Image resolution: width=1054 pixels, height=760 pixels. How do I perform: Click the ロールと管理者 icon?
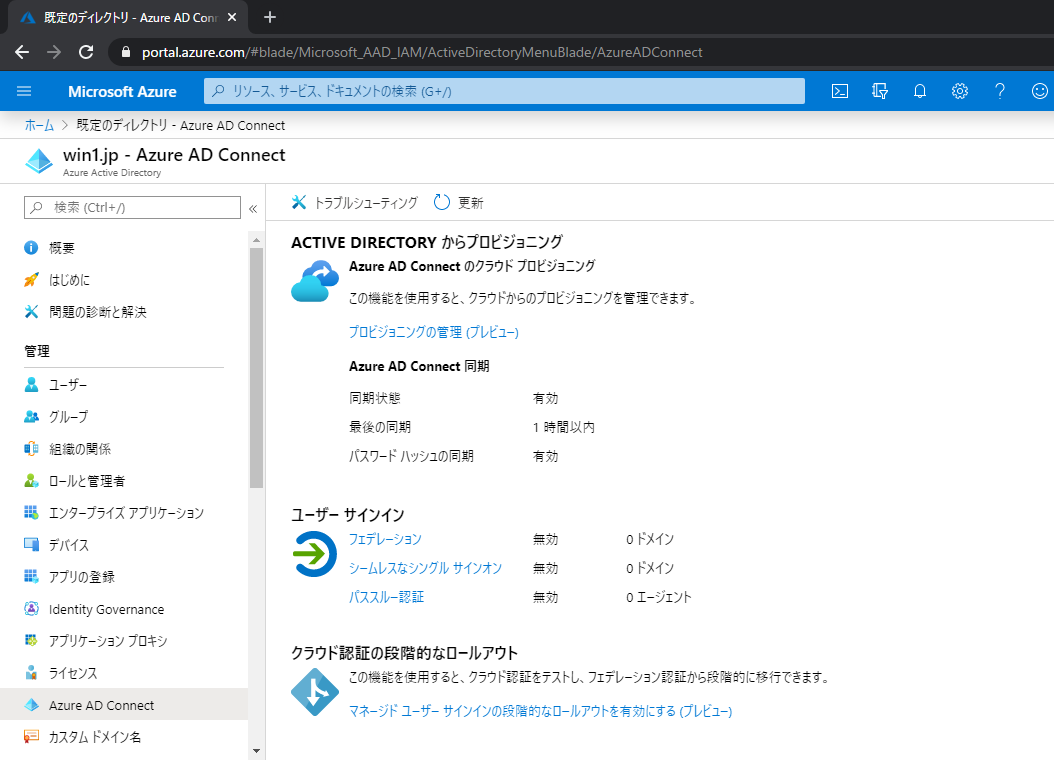pos(31,480)
